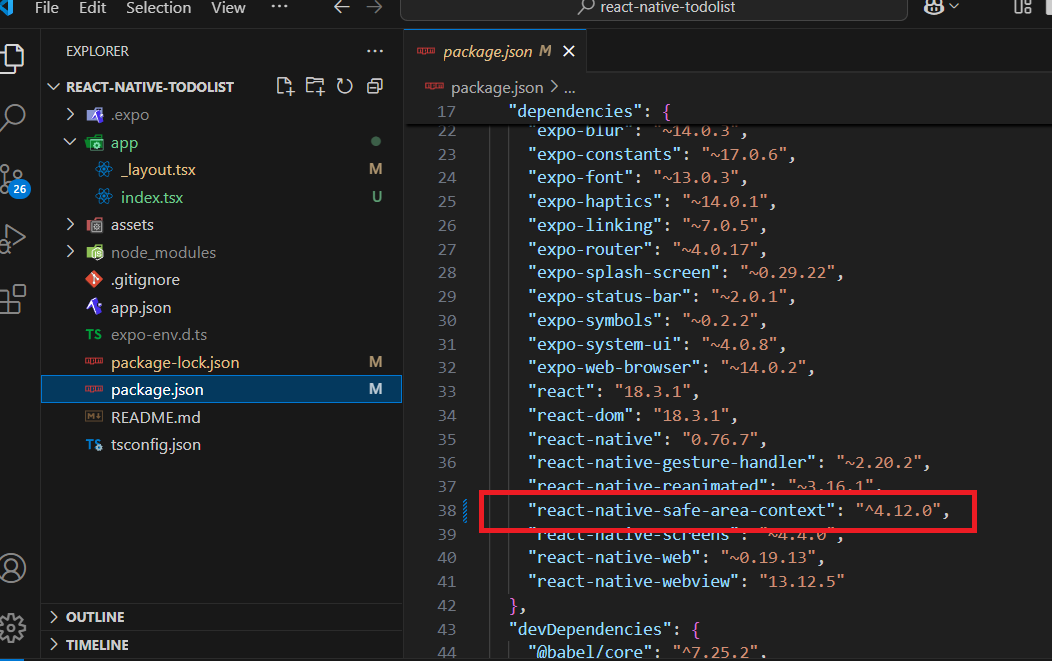Click the "expo-splash-screen" dependency line
Viewport: 1052px width, 661px height.
(x=686, y=272)
